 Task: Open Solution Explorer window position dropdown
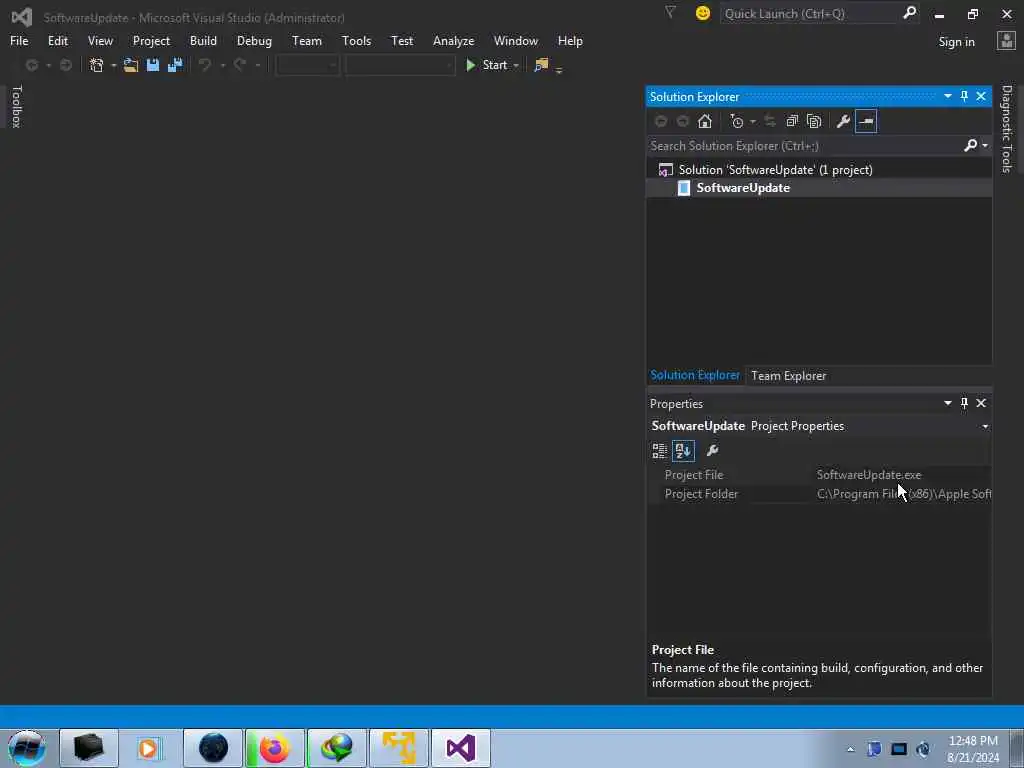pos(948,97)
